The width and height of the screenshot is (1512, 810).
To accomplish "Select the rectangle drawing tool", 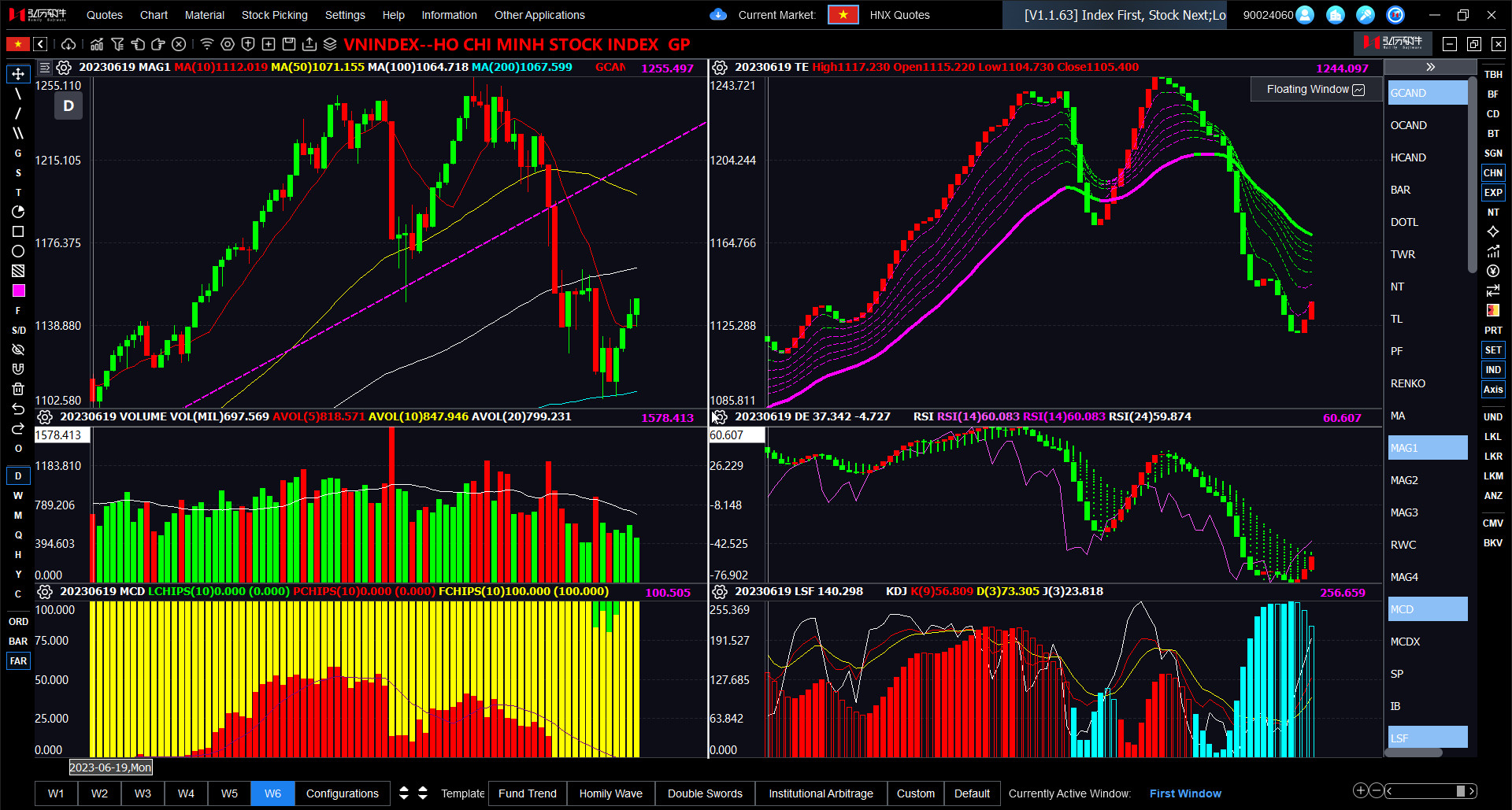I will click(x=18, y=231).
